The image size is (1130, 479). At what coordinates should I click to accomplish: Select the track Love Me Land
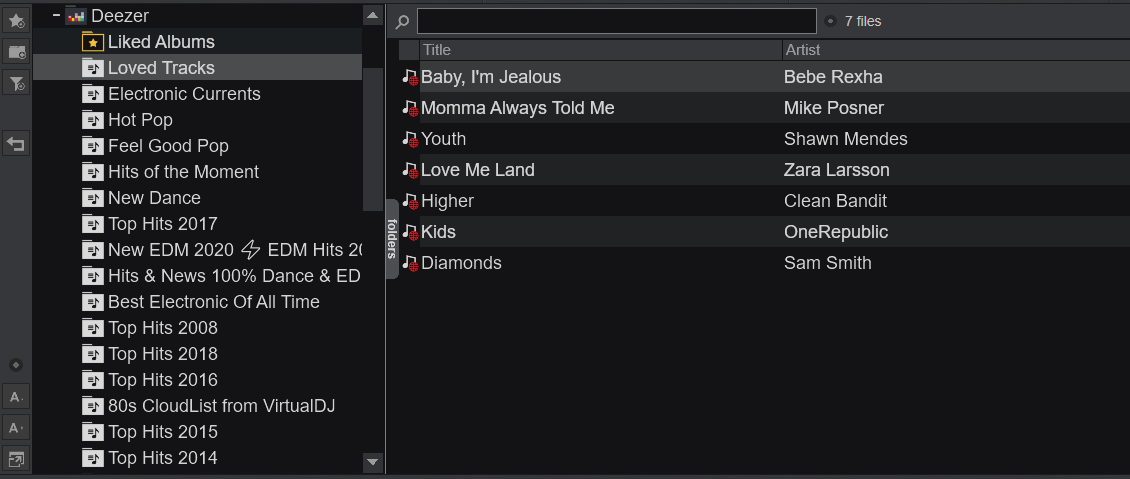tap(764, 170)
